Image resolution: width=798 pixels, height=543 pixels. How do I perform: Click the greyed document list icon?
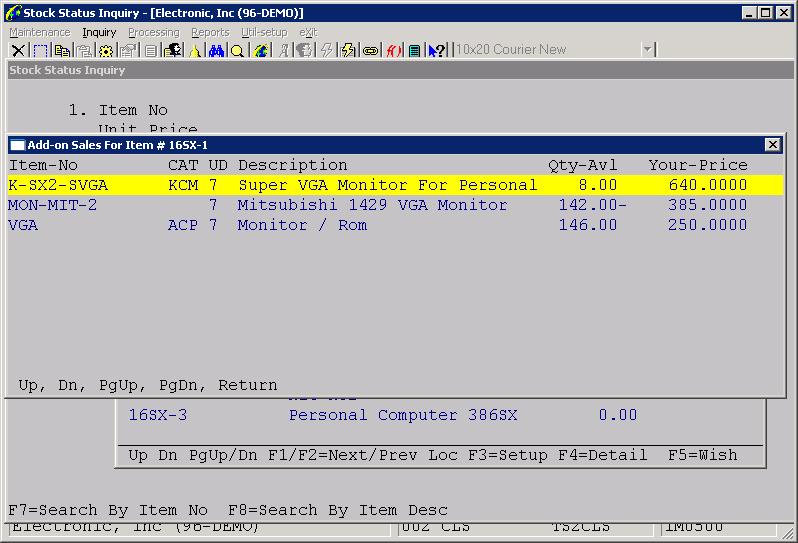[151, 50]
